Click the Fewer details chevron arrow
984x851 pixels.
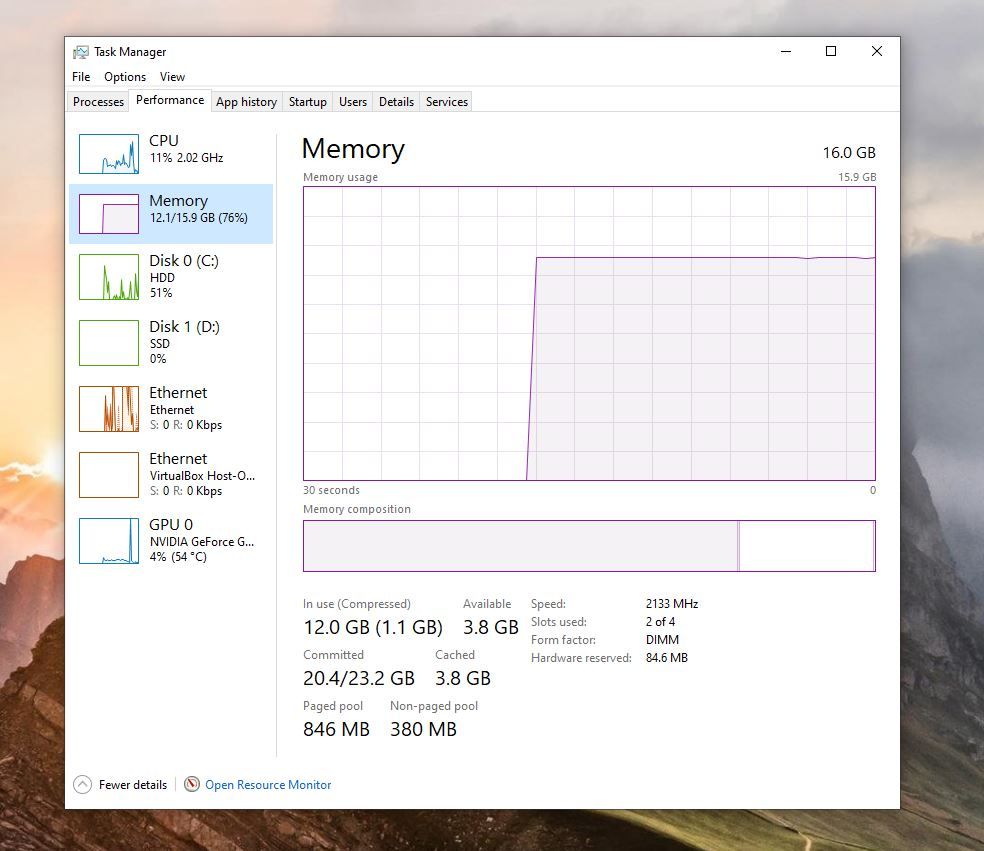click(x=81, y=785)
